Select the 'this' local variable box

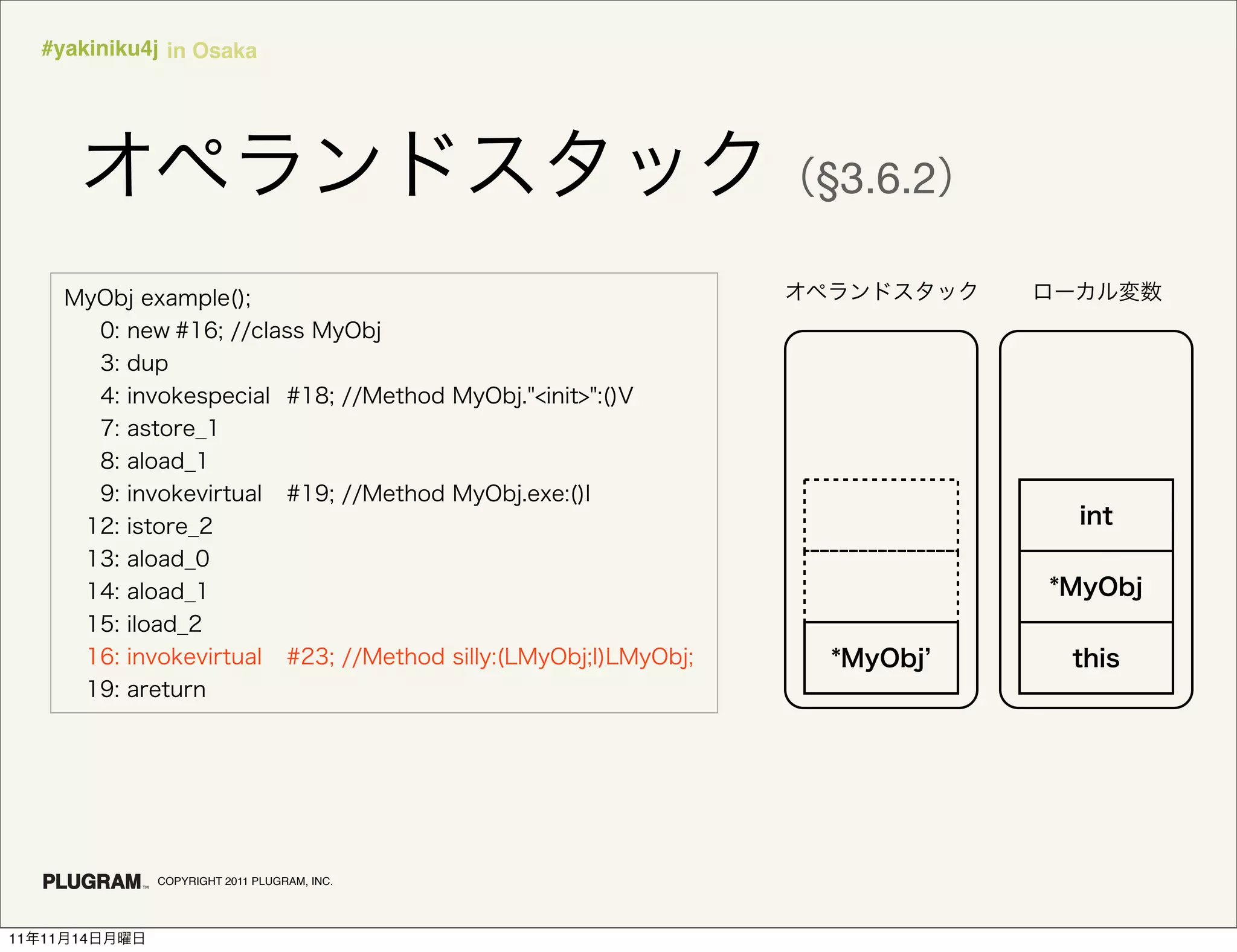click(x=1096, y=658)
